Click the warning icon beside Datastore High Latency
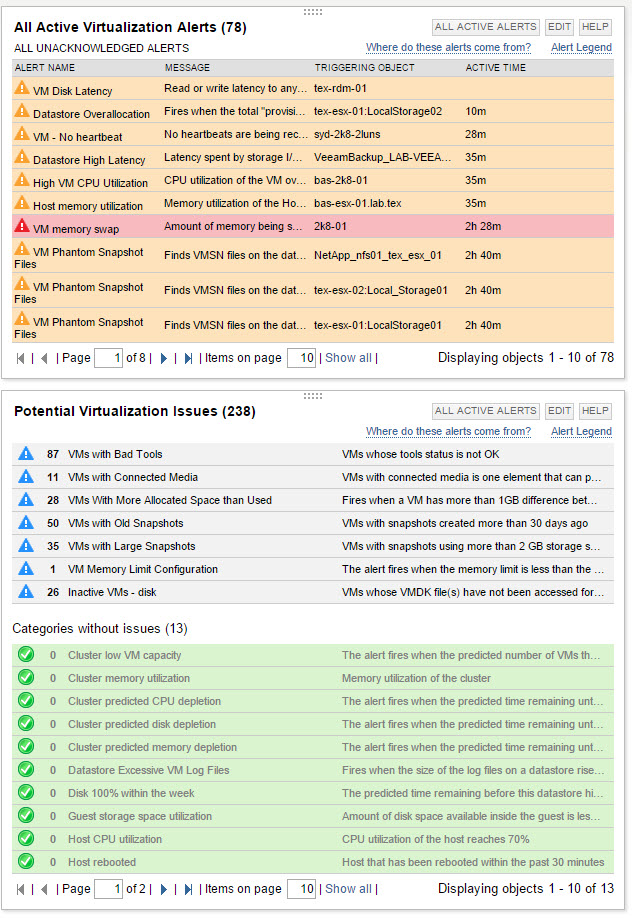This screenshot has height=918, width=632. [22, 157]
